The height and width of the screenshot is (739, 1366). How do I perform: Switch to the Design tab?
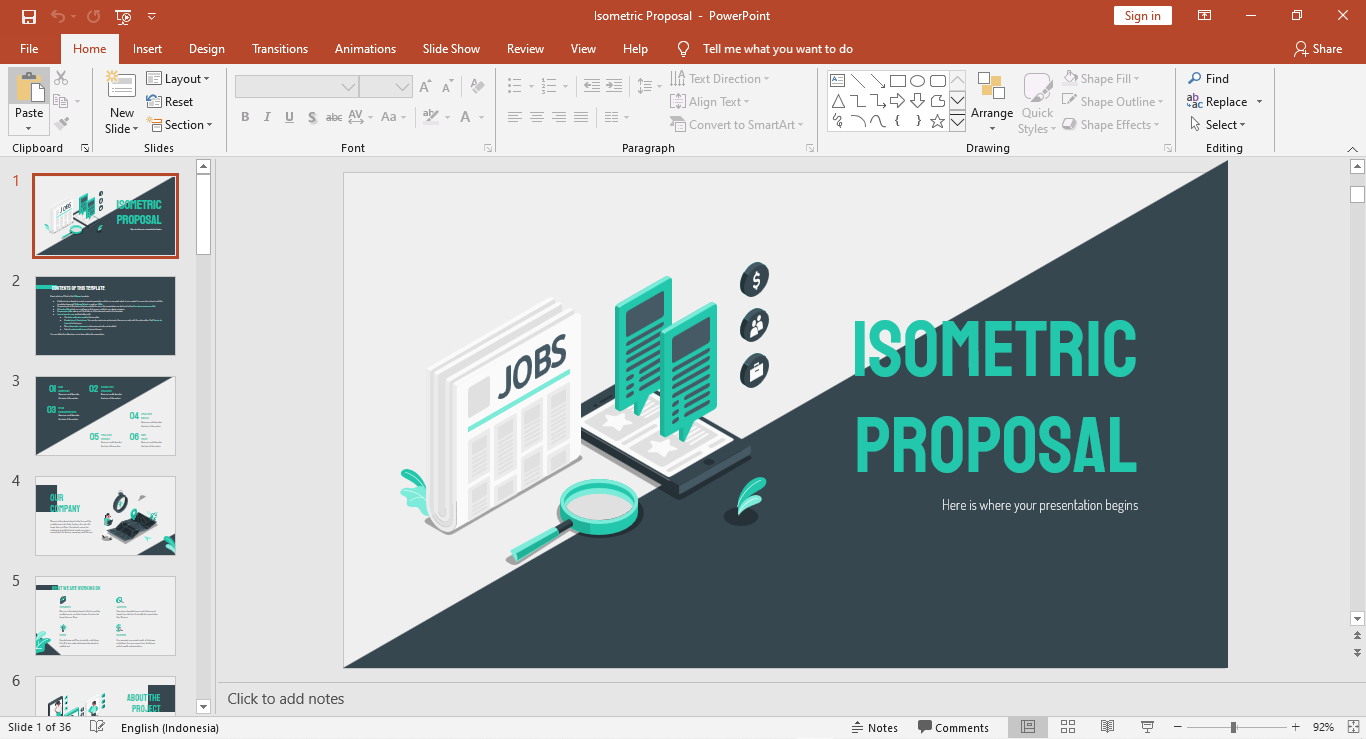pos(207,48)
